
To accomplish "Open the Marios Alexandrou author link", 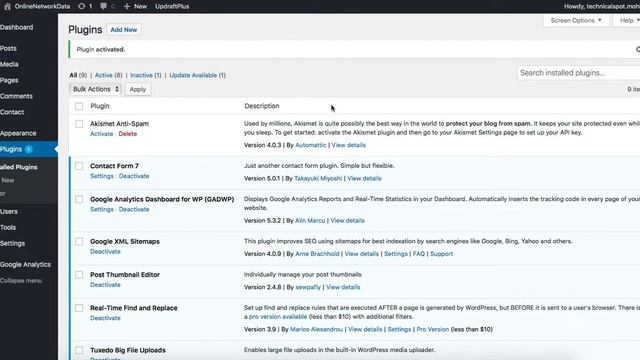I will pos(316,329).
